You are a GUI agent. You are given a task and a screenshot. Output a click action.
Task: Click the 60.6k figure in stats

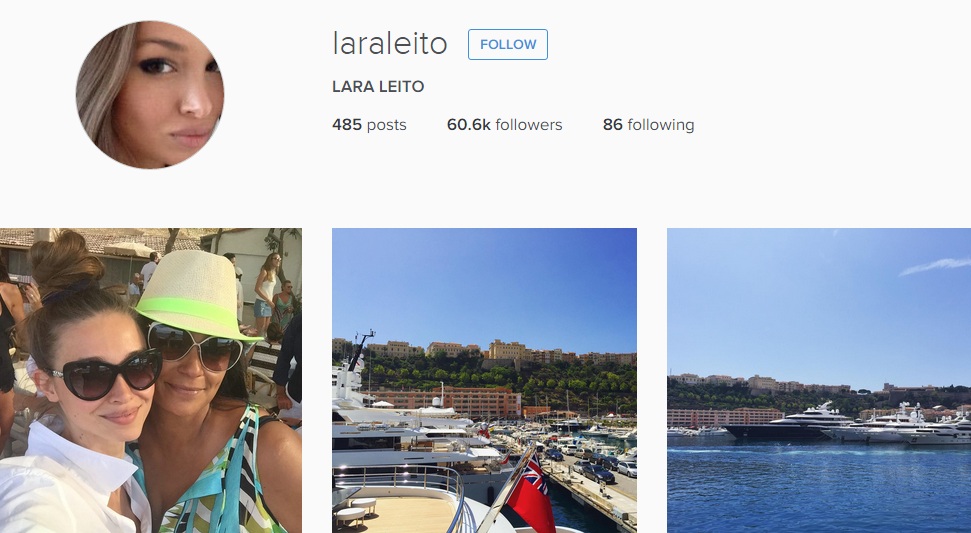pos(469,124)
